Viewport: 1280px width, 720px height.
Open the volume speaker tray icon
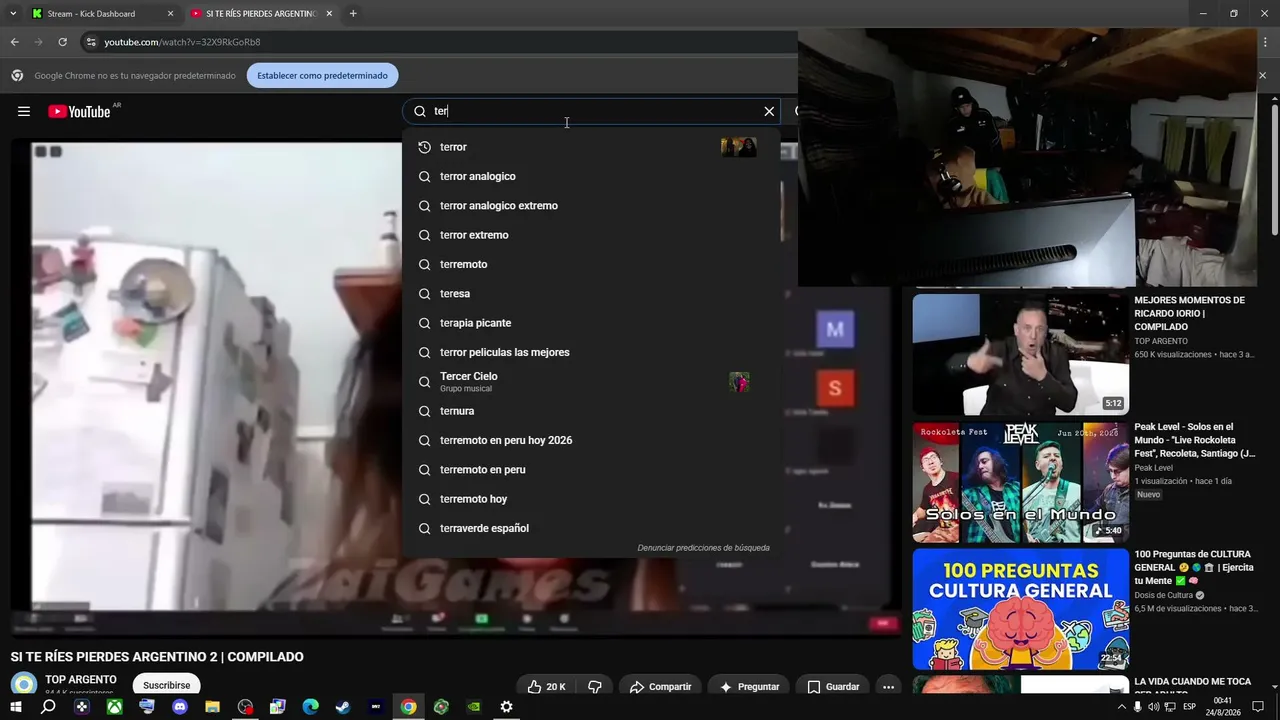coord(1154,707)
